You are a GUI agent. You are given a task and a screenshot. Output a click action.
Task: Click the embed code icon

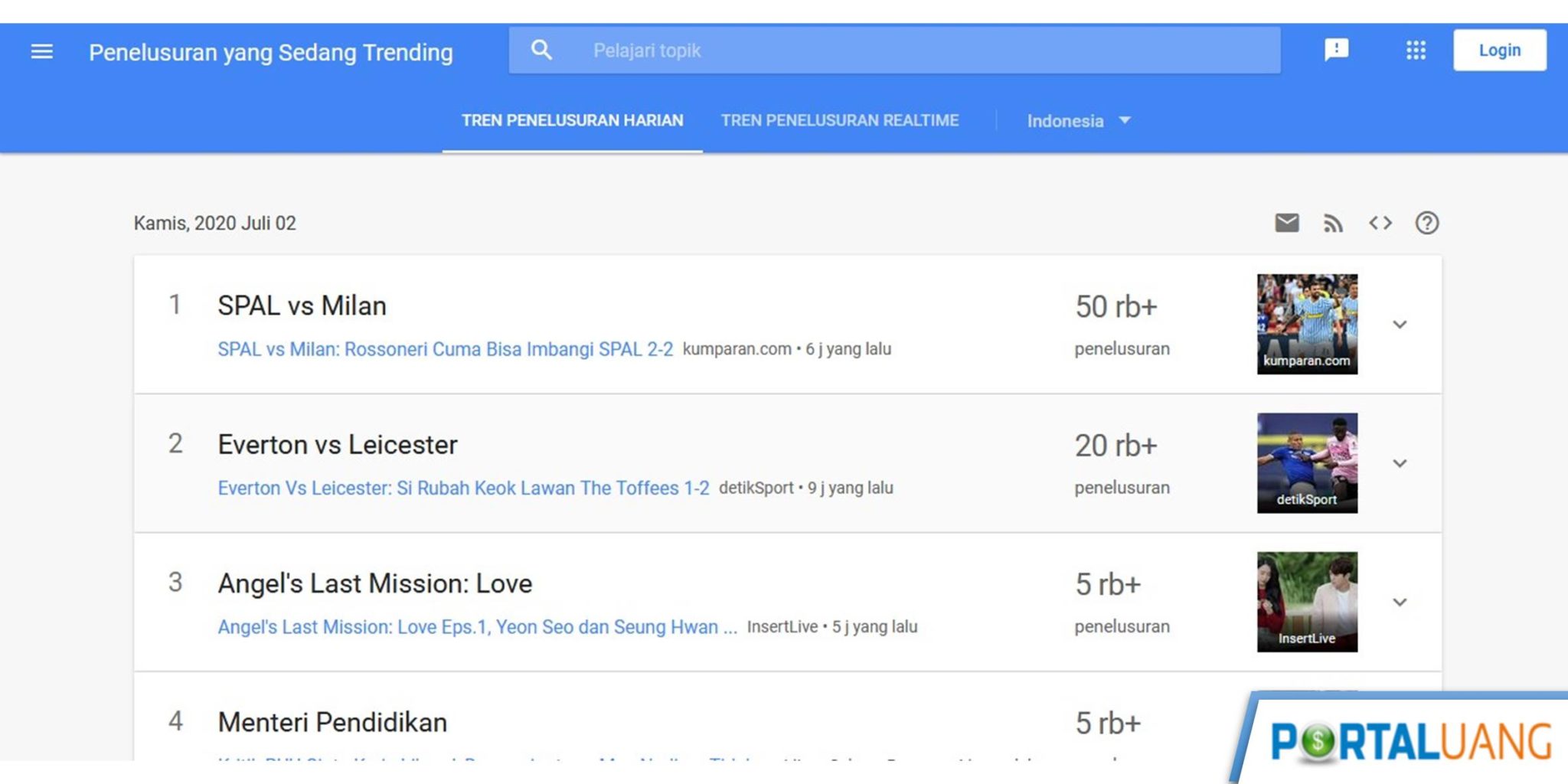1382,223
